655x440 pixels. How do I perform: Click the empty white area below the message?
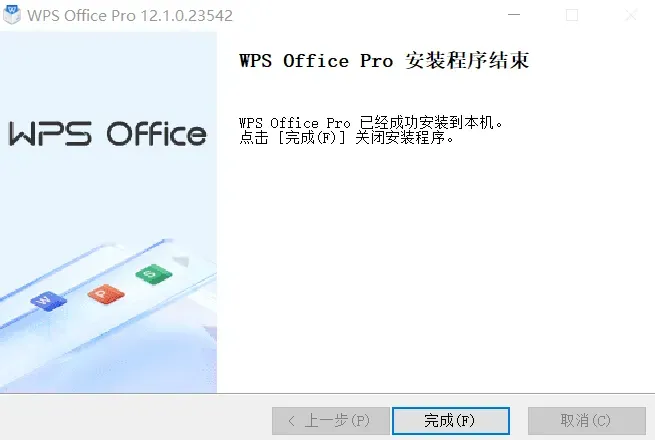point(436,267)
